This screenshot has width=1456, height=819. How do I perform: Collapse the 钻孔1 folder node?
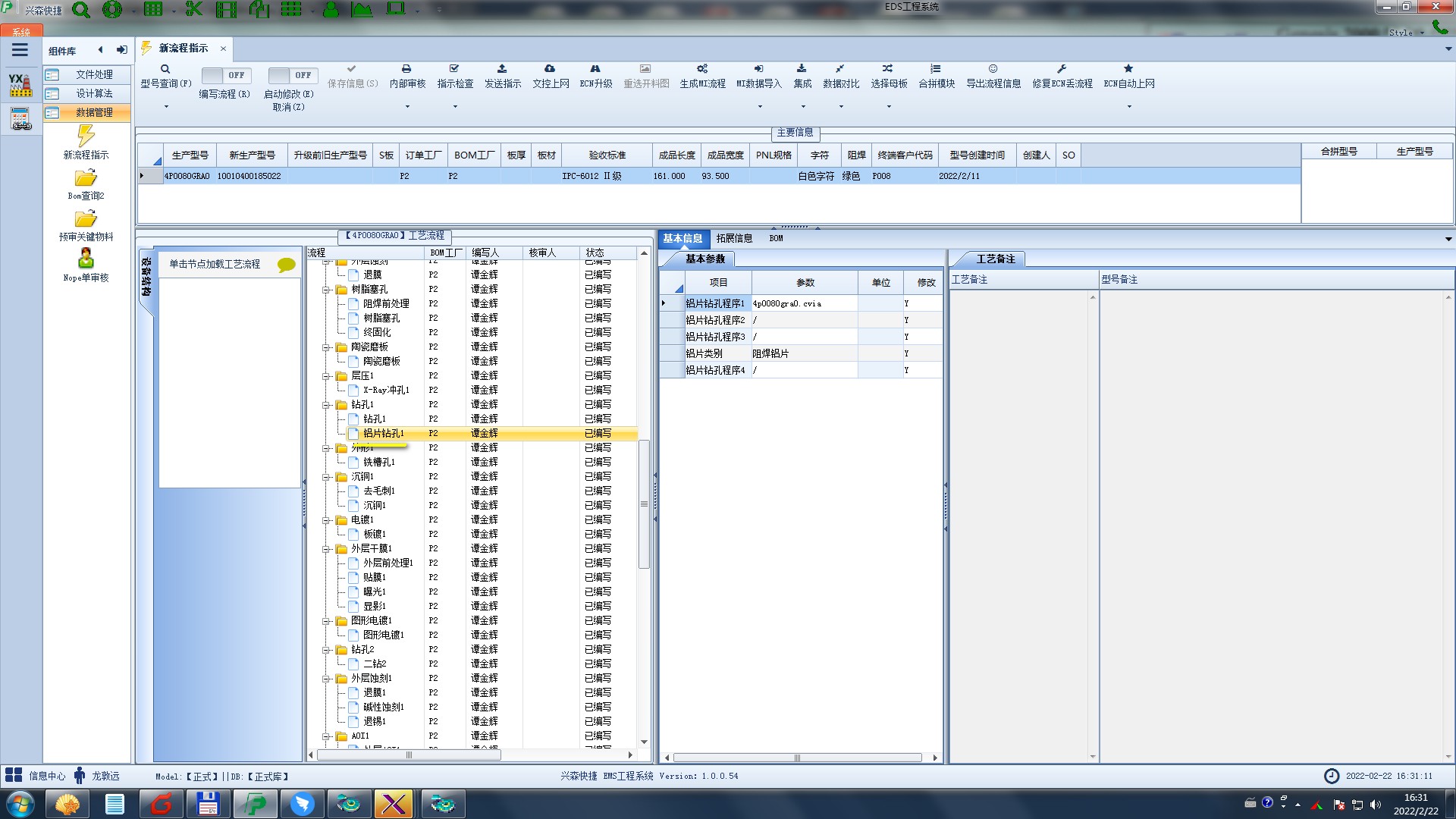327,405
